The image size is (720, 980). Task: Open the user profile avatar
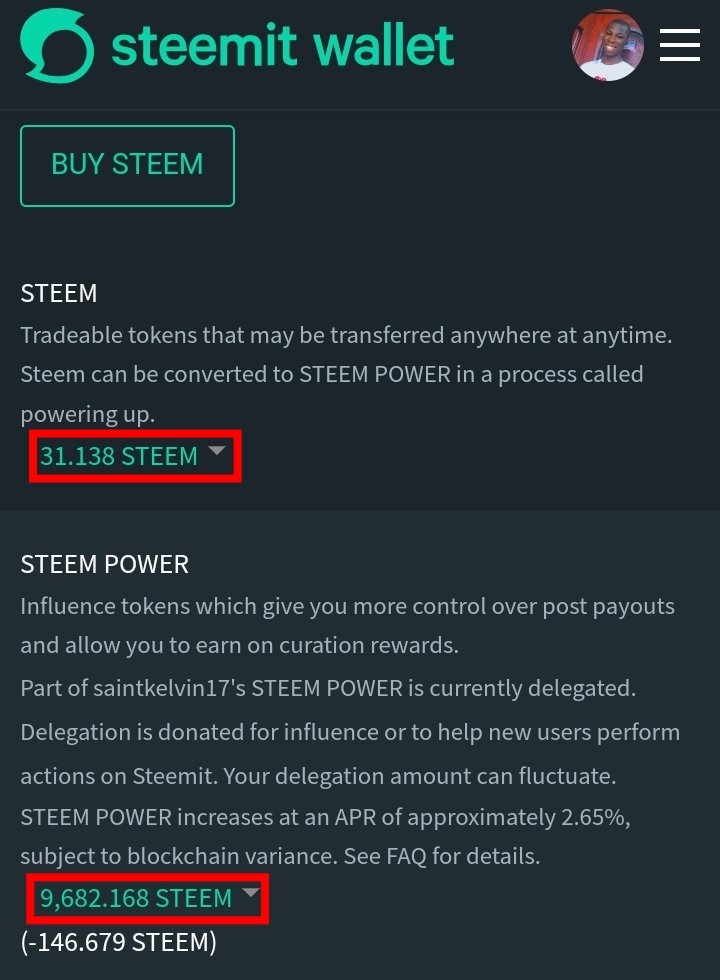[x=607, y=45]
